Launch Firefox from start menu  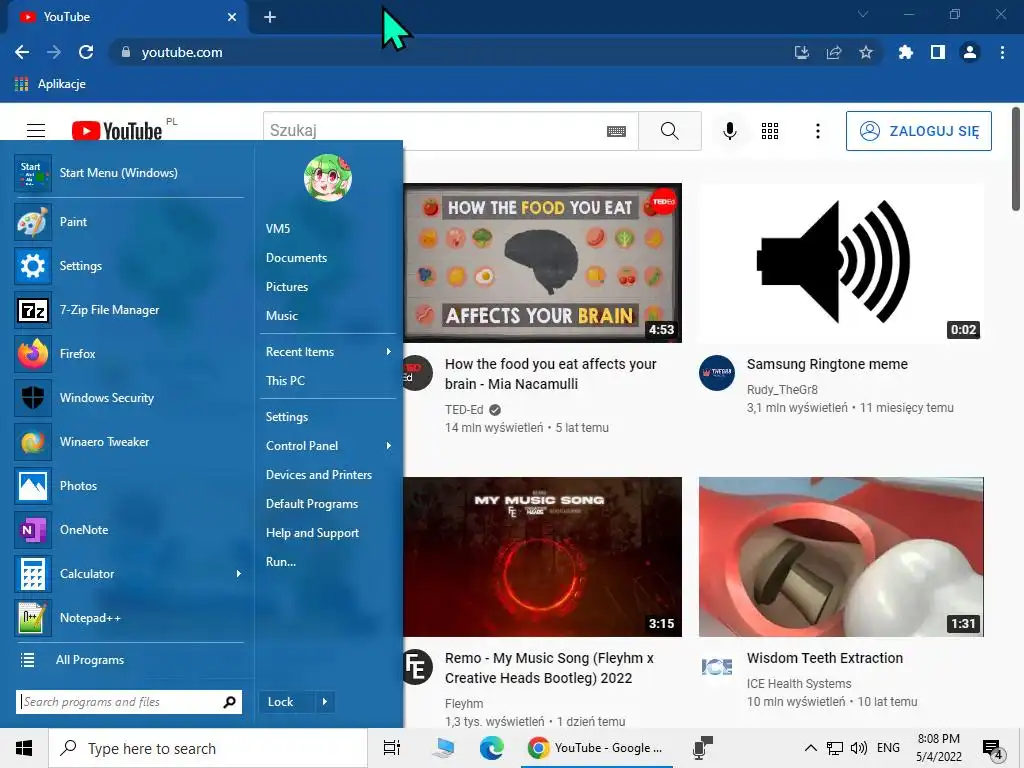[x=129, y=354]
